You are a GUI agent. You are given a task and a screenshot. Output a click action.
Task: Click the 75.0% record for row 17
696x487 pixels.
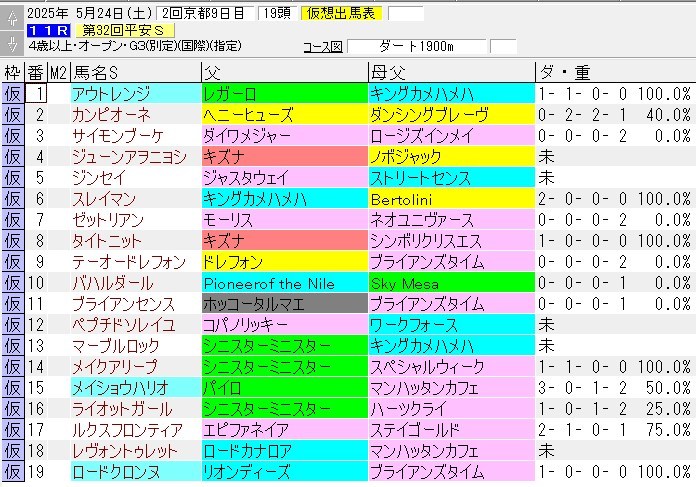pos(668,430)
